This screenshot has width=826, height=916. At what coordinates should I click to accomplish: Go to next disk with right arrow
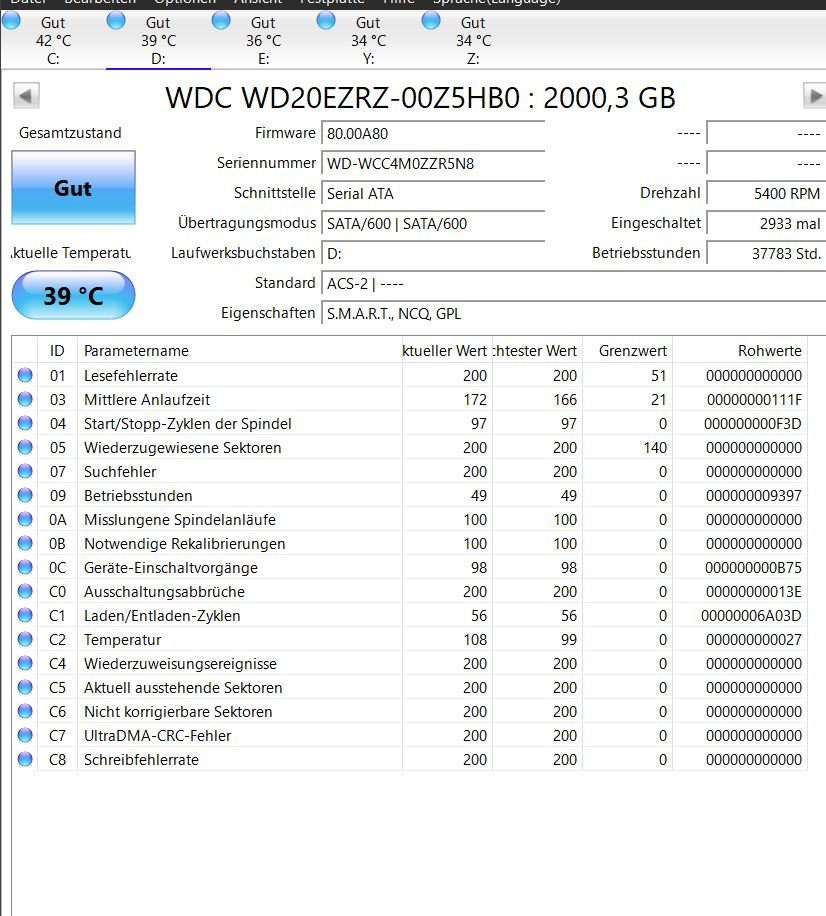(x=815, y=96)
